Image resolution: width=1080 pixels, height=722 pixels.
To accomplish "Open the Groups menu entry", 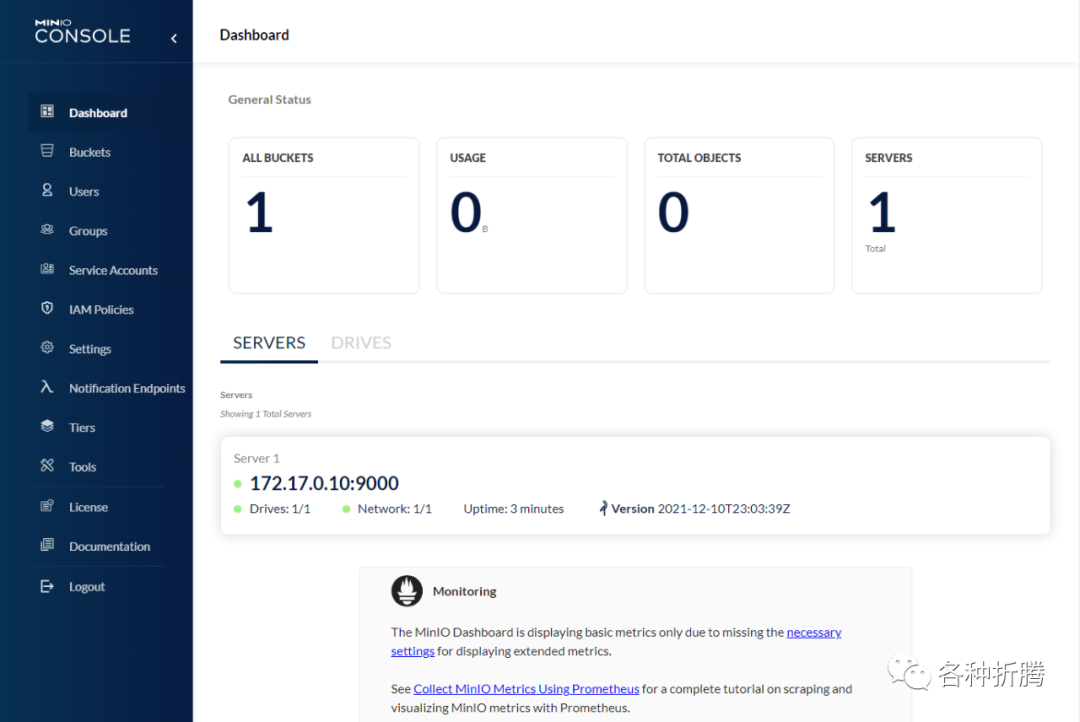I will tap(88, 231).
